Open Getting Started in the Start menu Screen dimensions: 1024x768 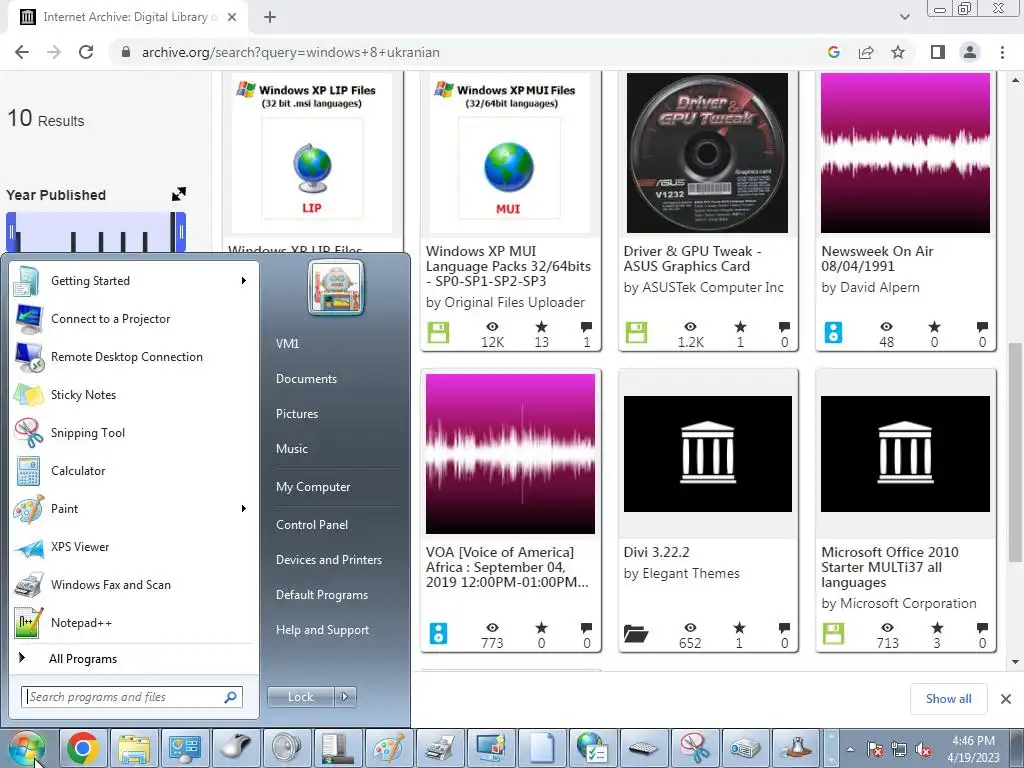(134, 281)
